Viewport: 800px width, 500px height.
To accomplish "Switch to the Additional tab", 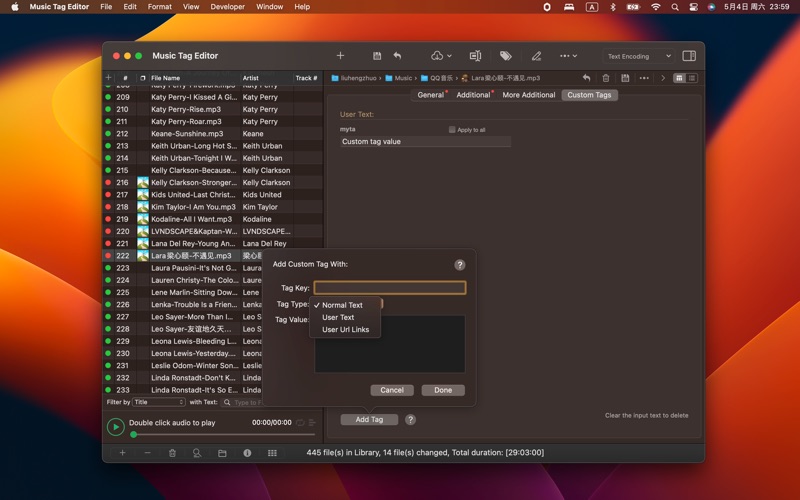I will point(473,95).
